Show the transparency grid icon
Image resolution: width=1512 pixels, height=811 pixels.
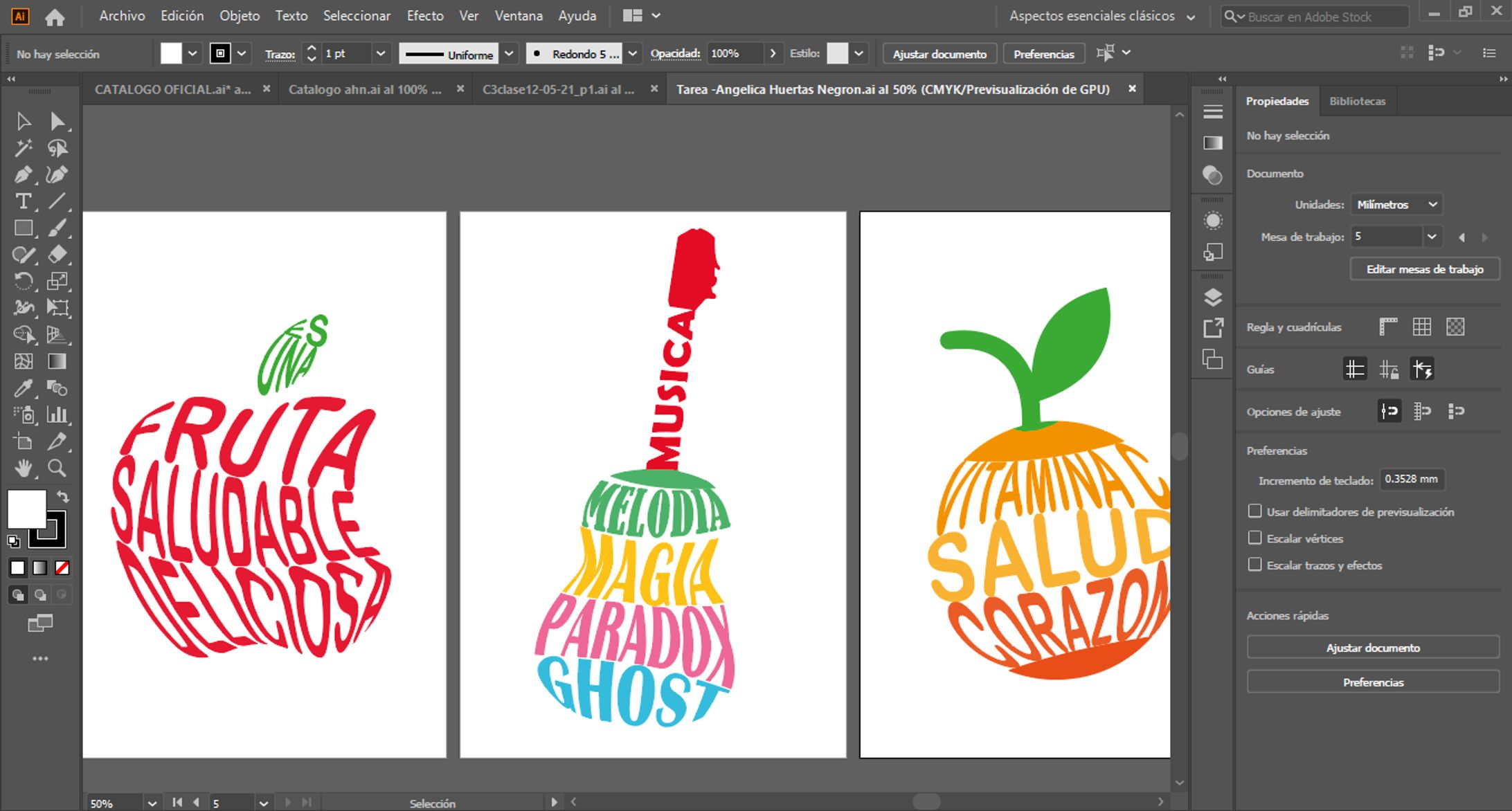coord(1455,327)
